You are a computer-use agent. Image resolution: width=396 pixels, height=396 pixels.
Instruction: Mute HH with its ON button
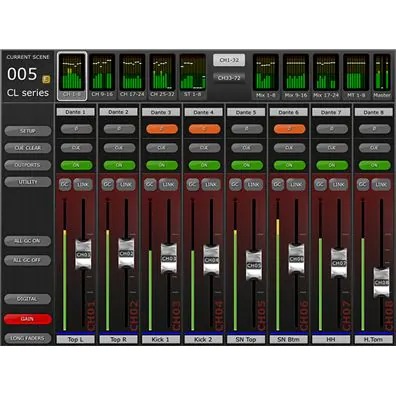tap(332, 165)
